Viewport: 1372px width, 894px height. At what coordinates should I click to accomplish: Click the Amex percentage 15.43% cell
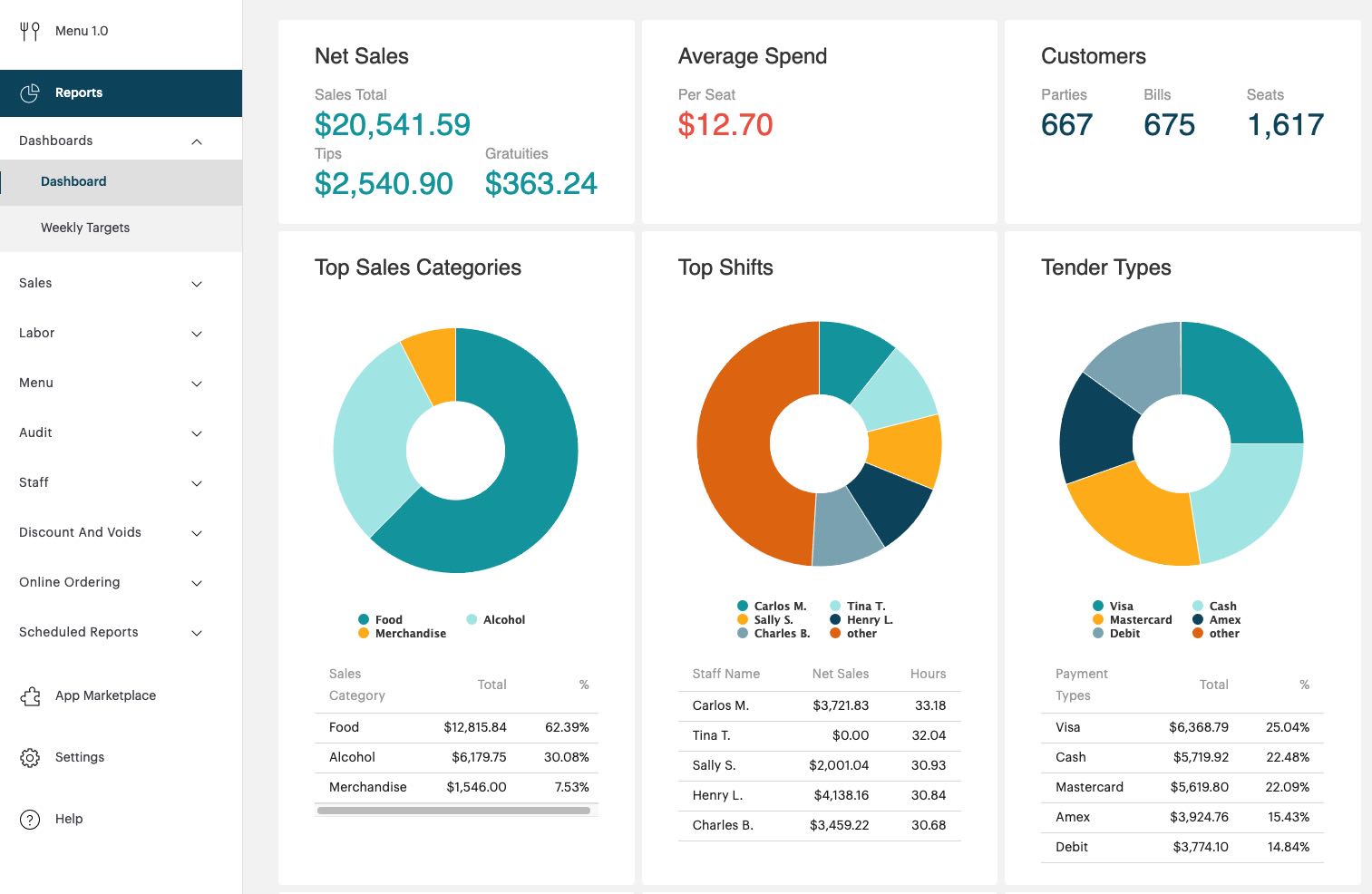point(1289,817)
